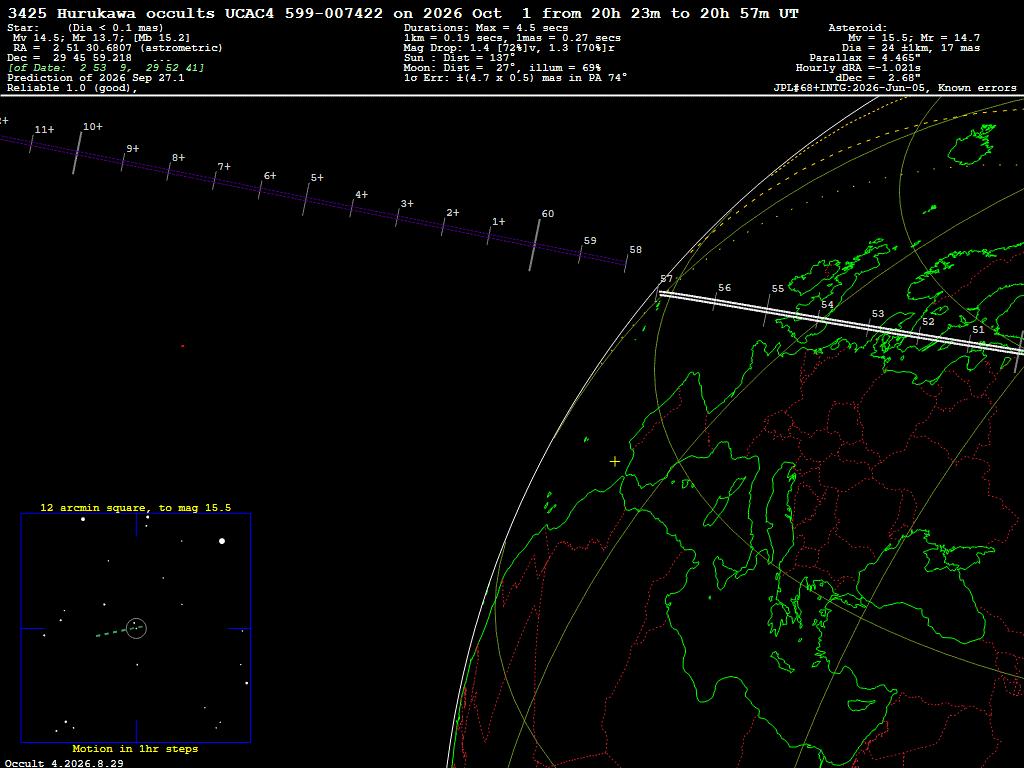Click the Iceland outline on the map
The image size is (1024, 768).
pos(972,145)
